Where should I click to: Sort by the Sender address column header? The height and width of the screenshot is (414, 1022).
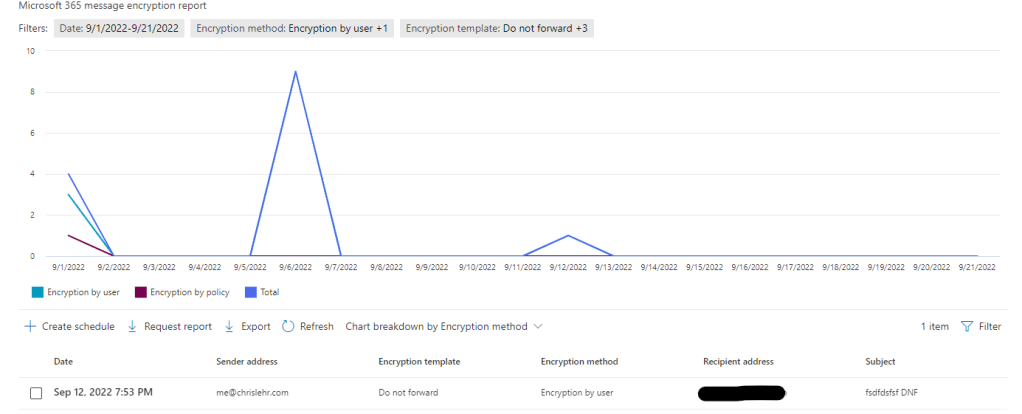tap(246, 361)
